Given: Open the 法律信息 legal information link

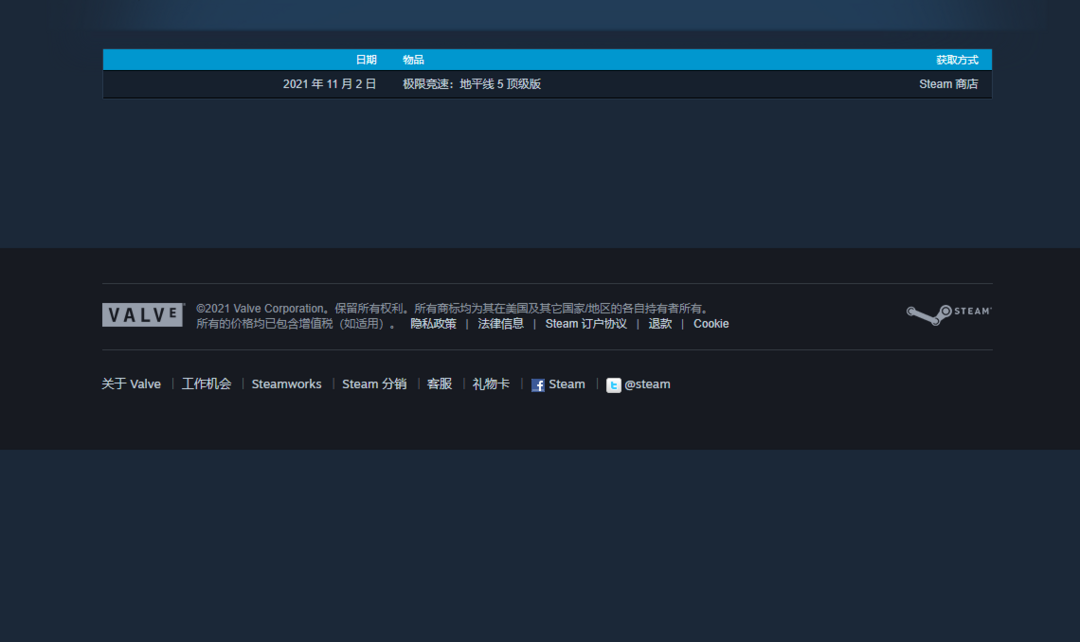Looking at the screenshot, I should 500,324.
